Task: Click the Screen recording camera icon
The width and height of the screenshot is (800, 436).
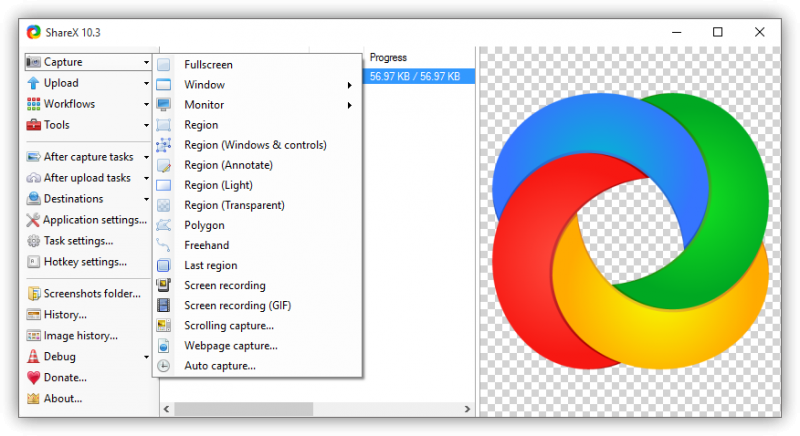Action: [163, 285]
